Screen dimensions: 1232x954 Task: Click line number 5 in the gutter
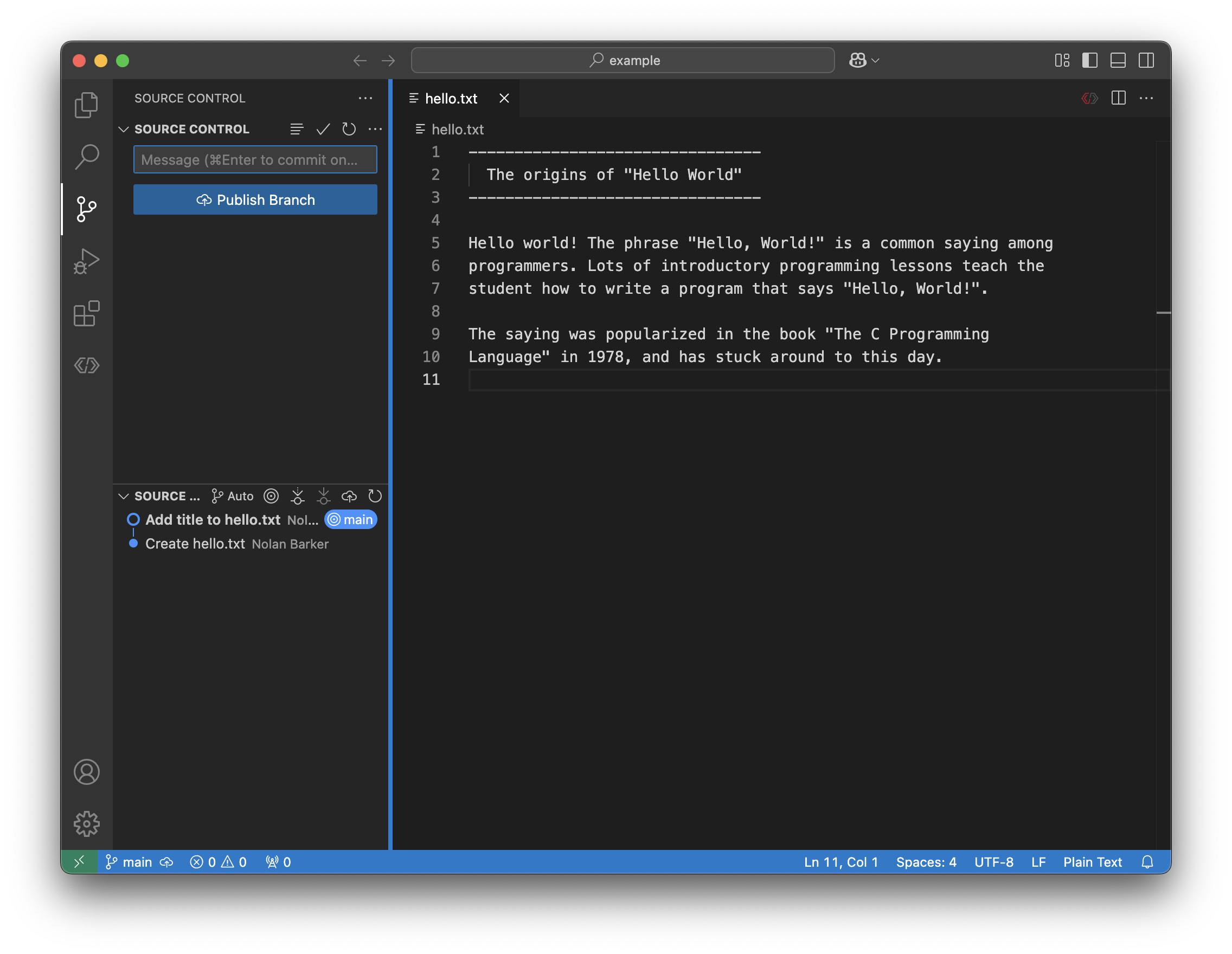coord(435,243)
